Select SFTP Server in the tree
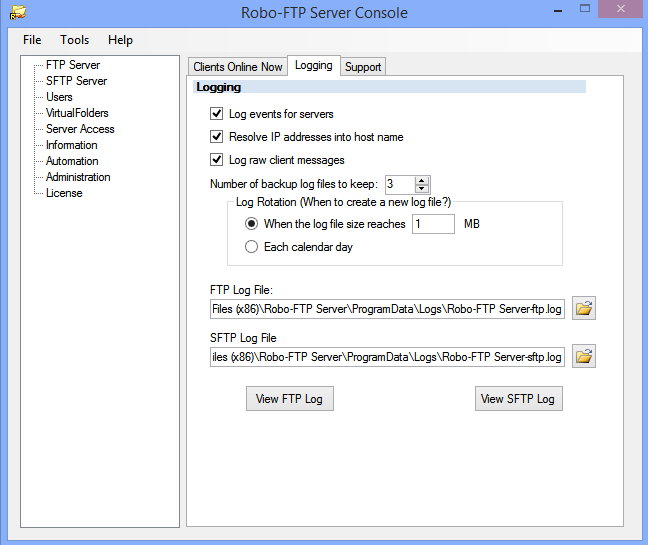Screen dimensions: 648x545 click(x=76, y=81)
